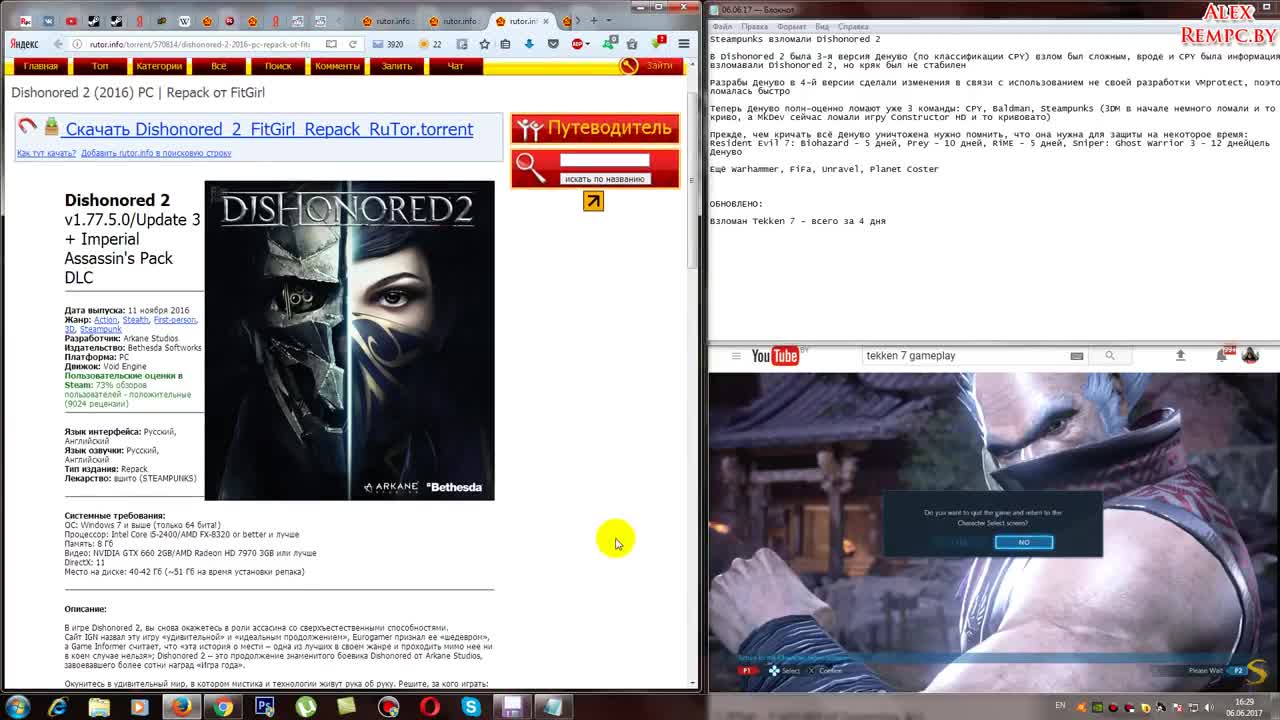Bookmark this page with the star icon
1280x720 pixels.
point(485,44)
